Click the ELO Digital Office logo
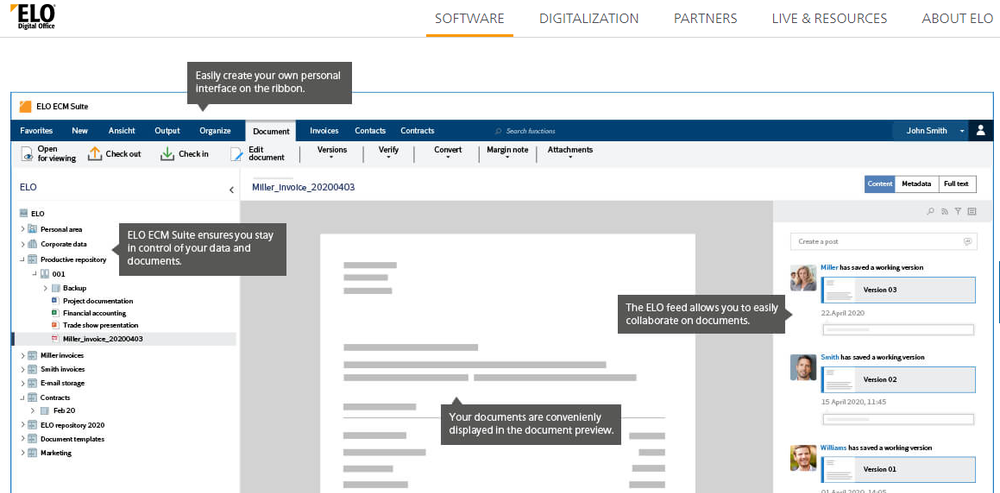Screen dimensions: 1000x493 pyautogui.click(x=33, y=17)
